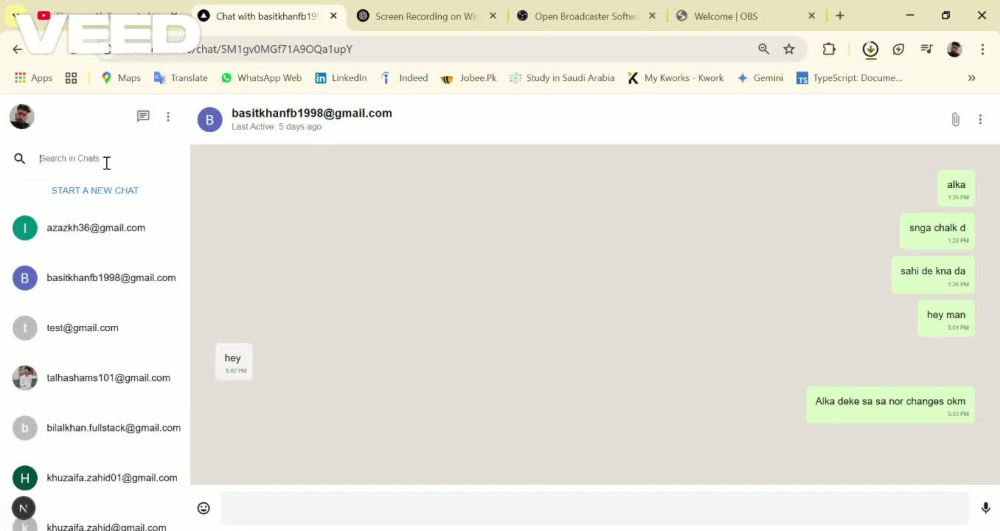Image resolution: width=1000 pixels, height=531 pixels.
Task: Close the Screen Recording tab
Action: [x=492, y=16]
